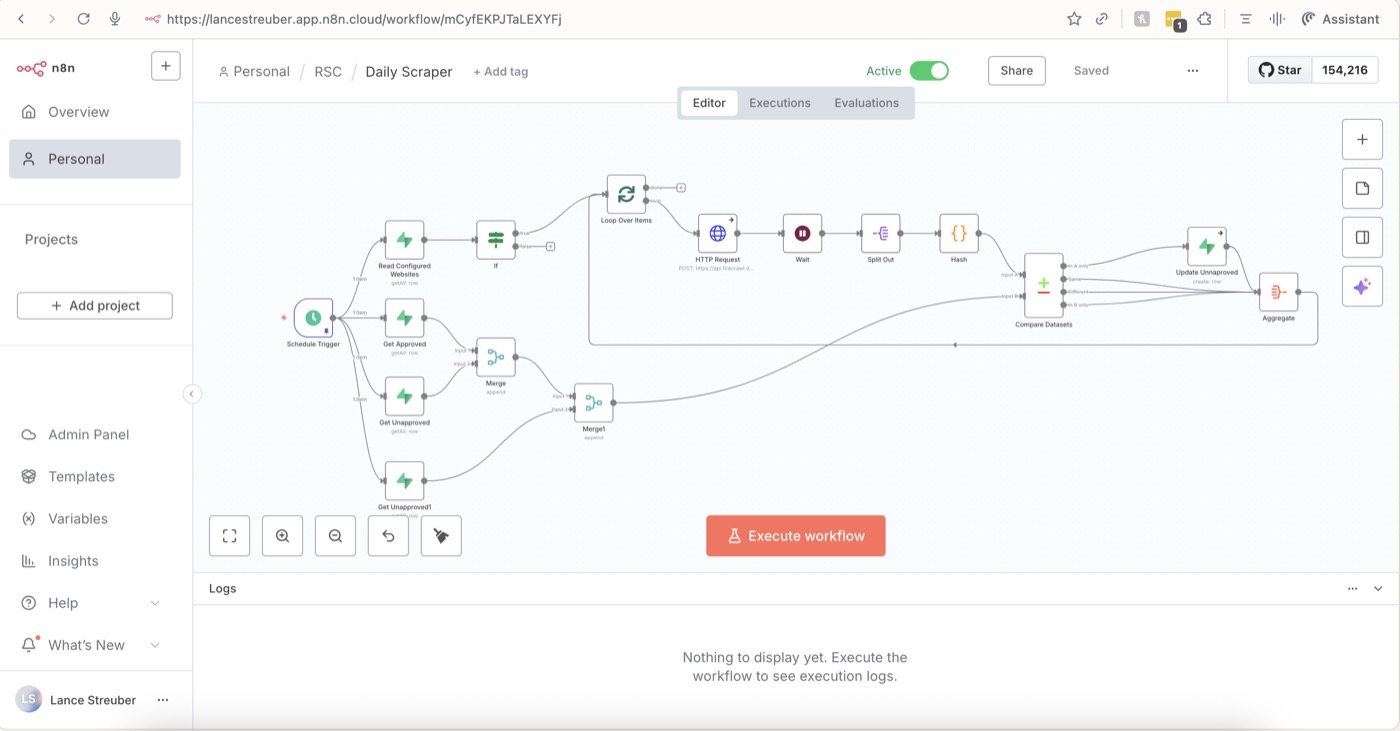This screenshot has width=1400, height=731.
Task: Click the reset zoom arrow button
Action: (x=388, y=536)
